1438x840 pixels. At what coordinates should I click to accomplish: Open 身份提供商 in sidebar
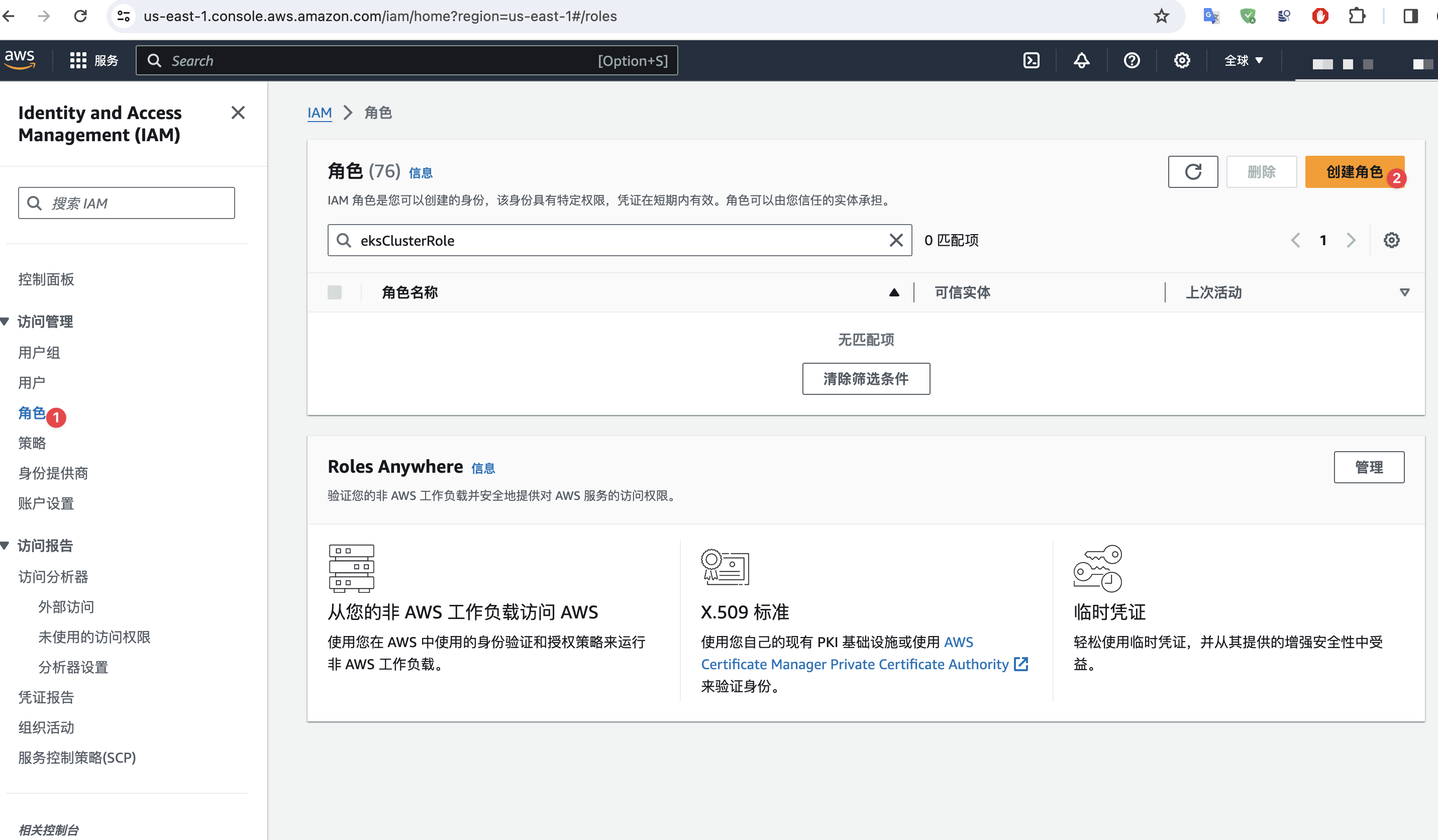(53, 474)
